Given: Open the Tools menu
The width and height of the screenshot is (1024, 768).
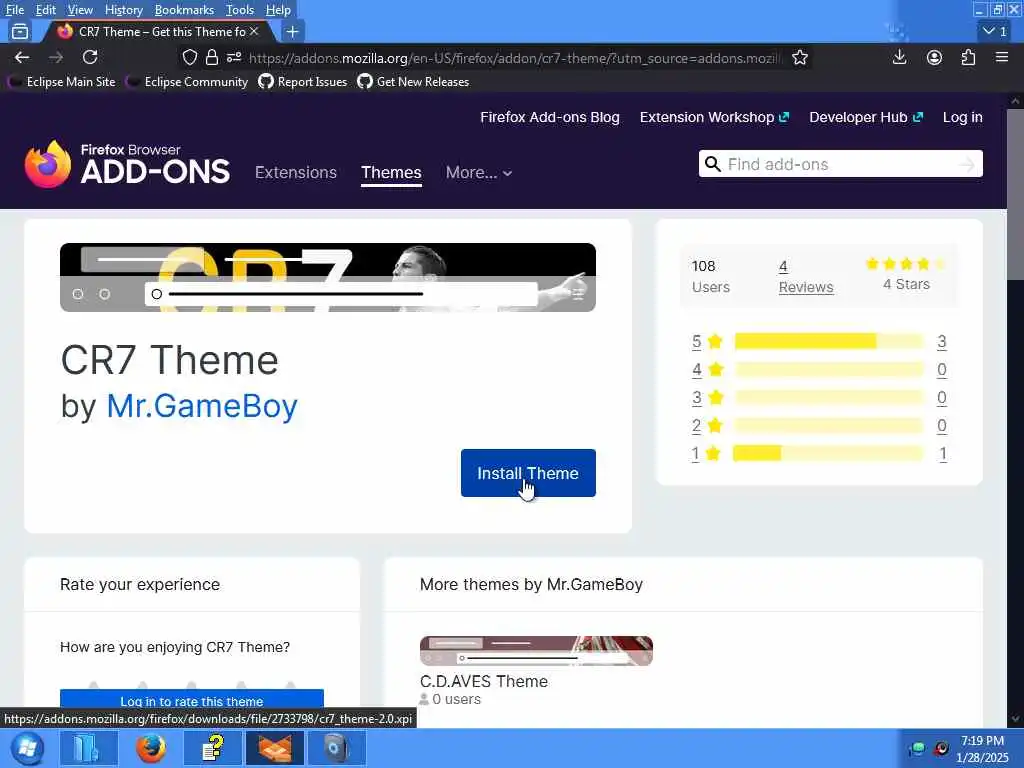Looking at the screenshot, I should 240,10.
